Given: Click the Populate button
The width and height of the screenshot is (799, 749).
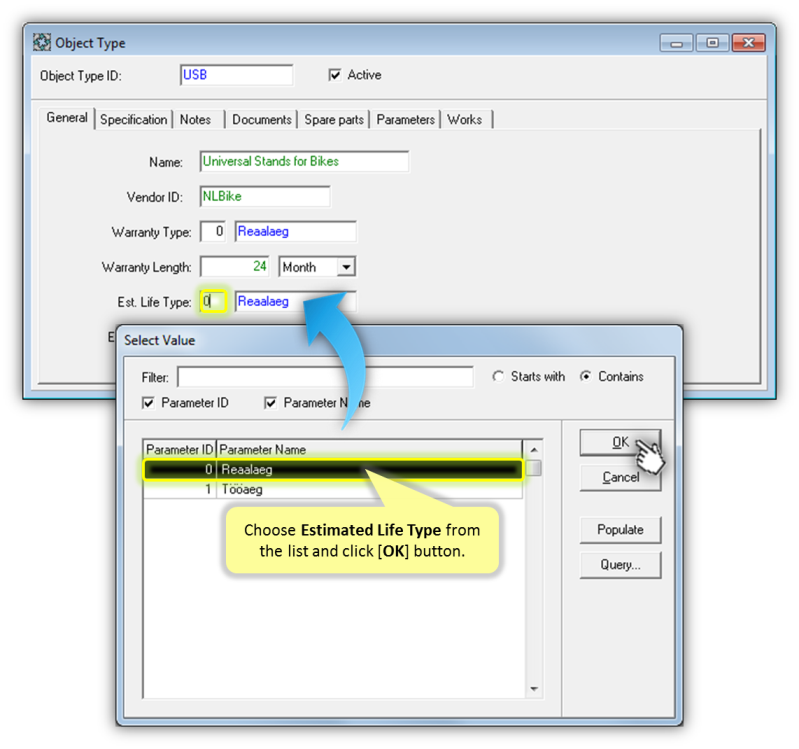Looking at the screenshot, I should (620, 530).
